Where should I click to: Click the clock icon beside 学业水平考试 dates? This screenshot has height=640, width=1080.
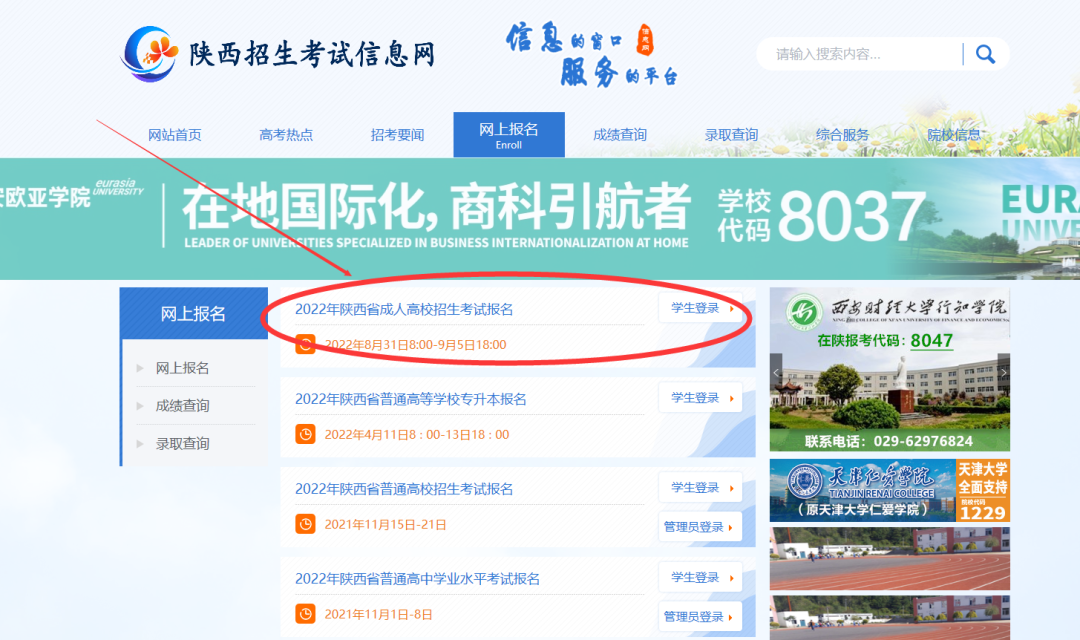307,613
